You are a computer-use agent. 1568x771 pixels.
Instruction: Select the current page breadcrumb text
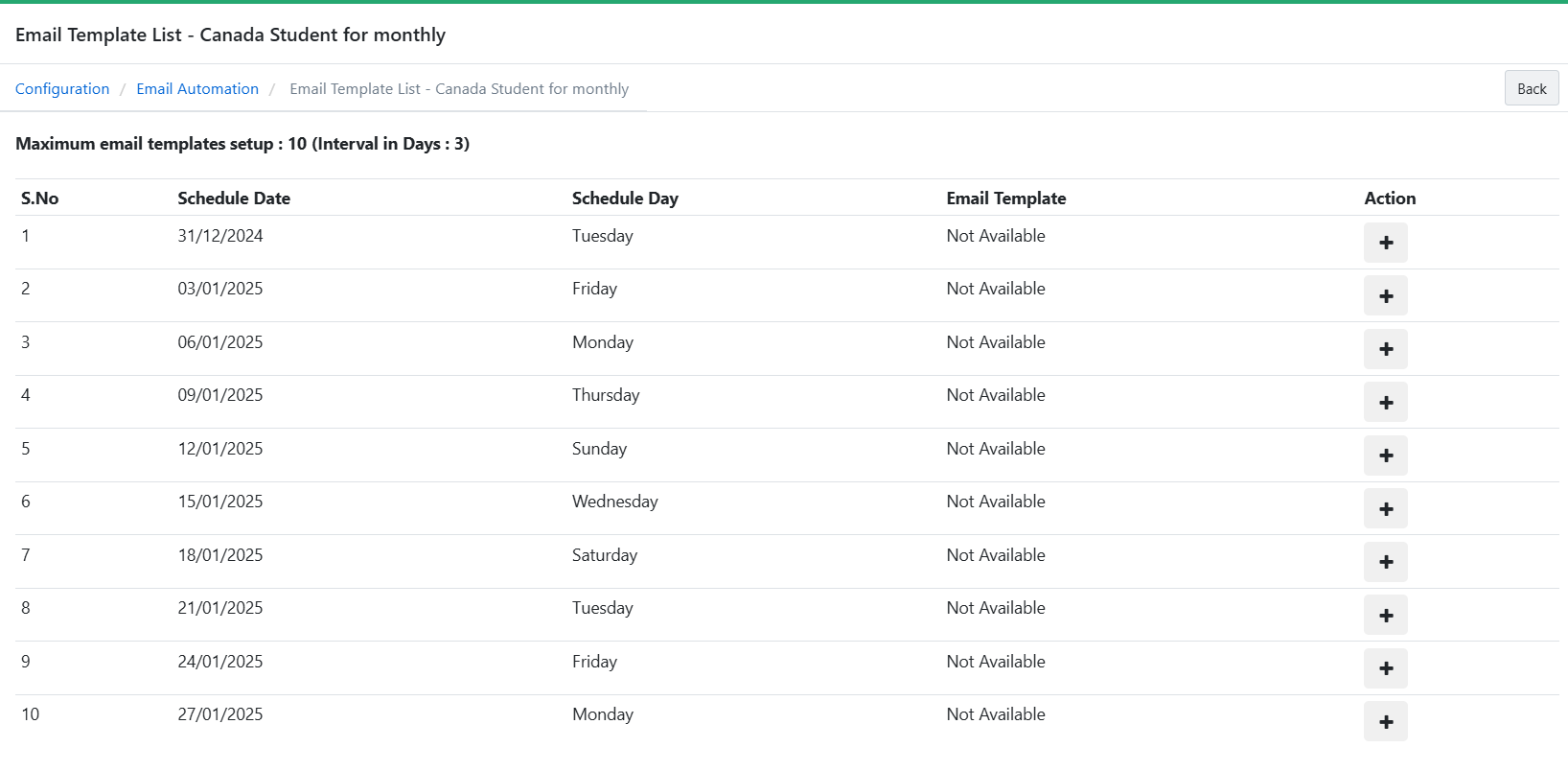(459, 89)
